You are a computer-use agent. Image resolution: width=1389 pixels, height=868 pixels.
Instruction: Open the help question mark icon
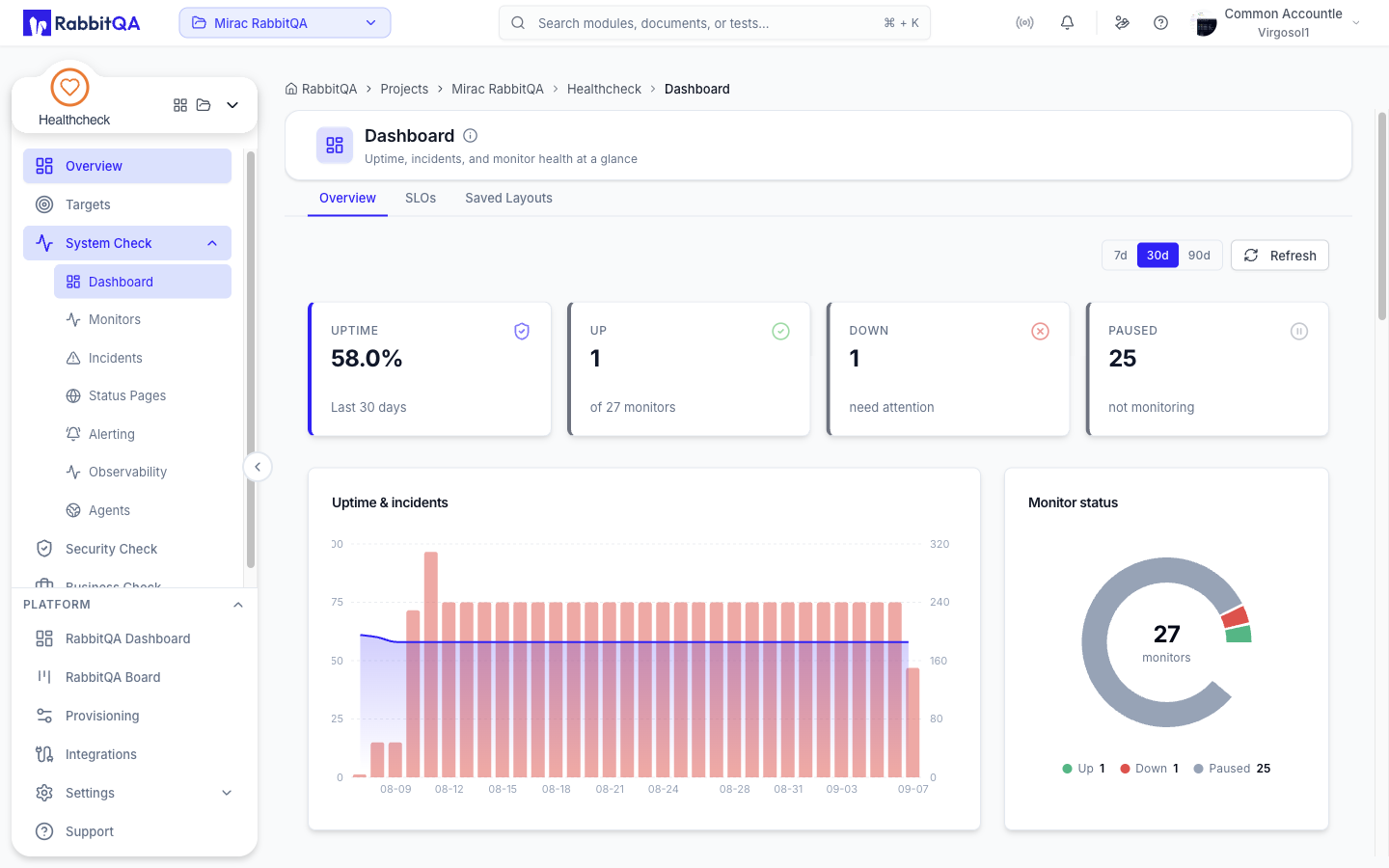(1160, 23)
